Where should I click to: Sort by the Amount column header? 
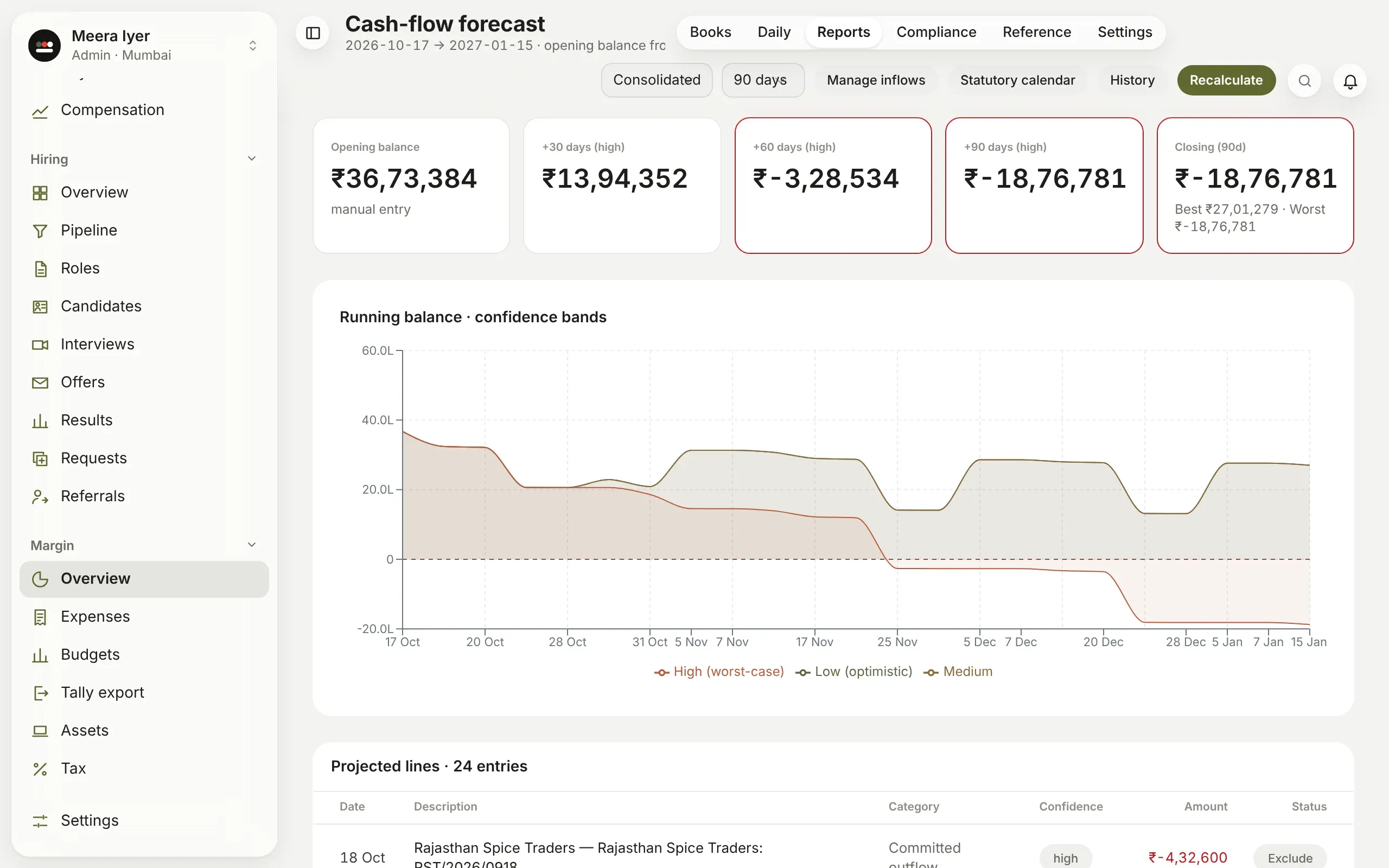[1205, 807]
